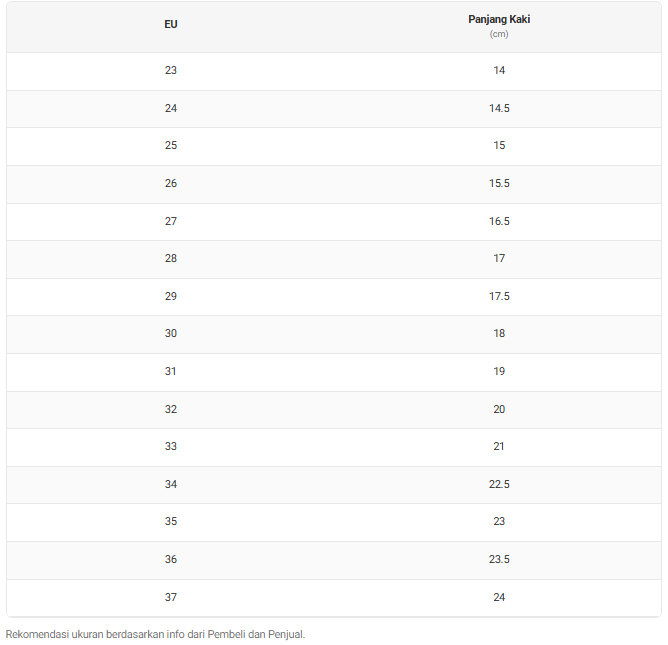
Task: Select EU size 23 cell
Action: [171, 70]
